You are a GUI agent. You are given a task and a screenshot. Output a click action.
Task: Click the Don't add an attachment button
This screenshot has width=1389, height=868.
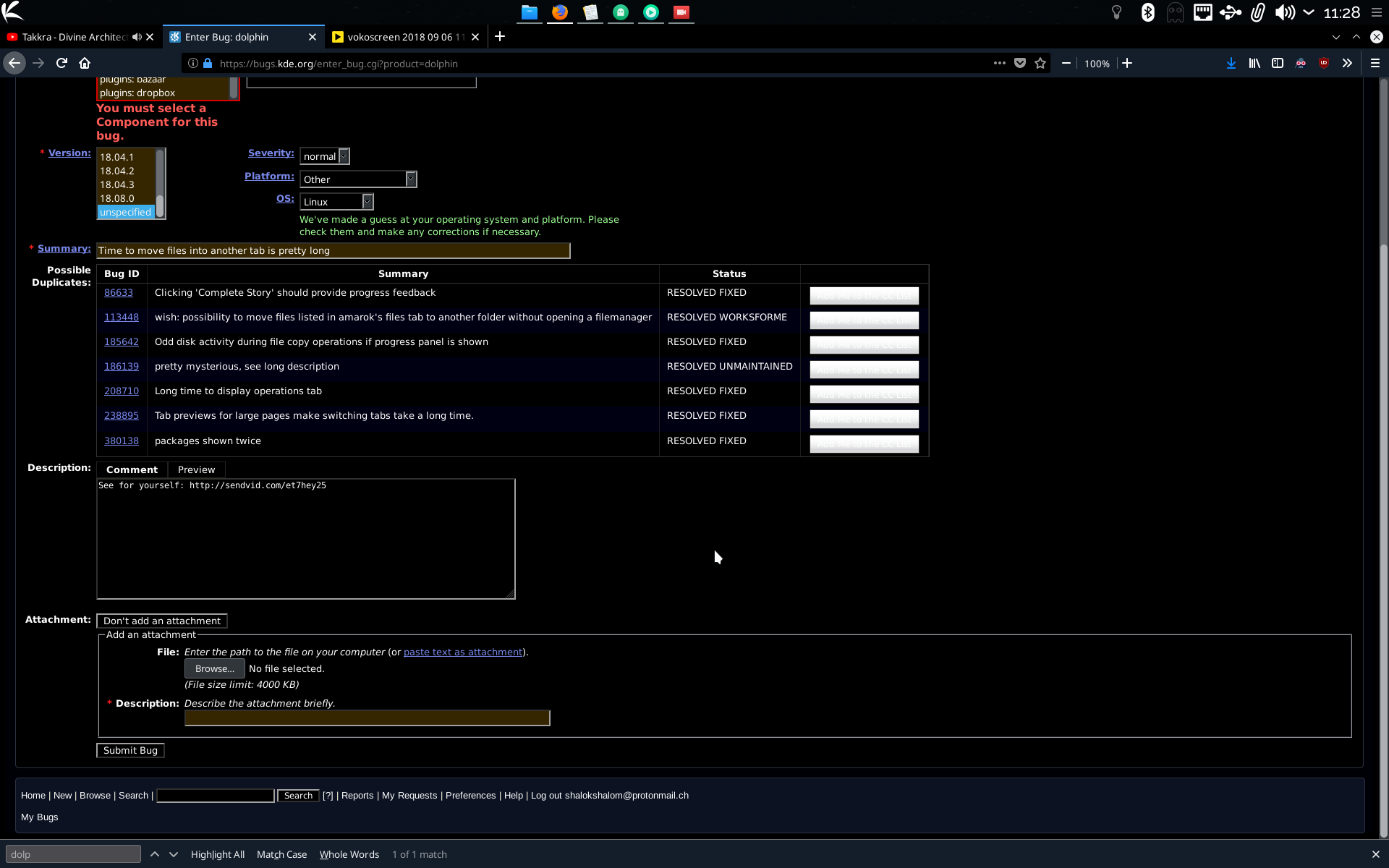(x=162, y=621)
